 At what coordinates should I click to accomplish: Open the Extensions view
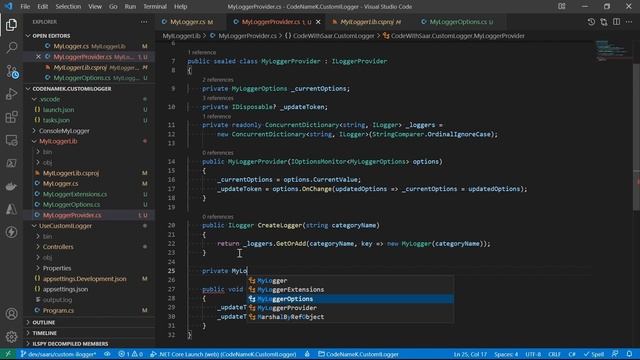point(11,117)
